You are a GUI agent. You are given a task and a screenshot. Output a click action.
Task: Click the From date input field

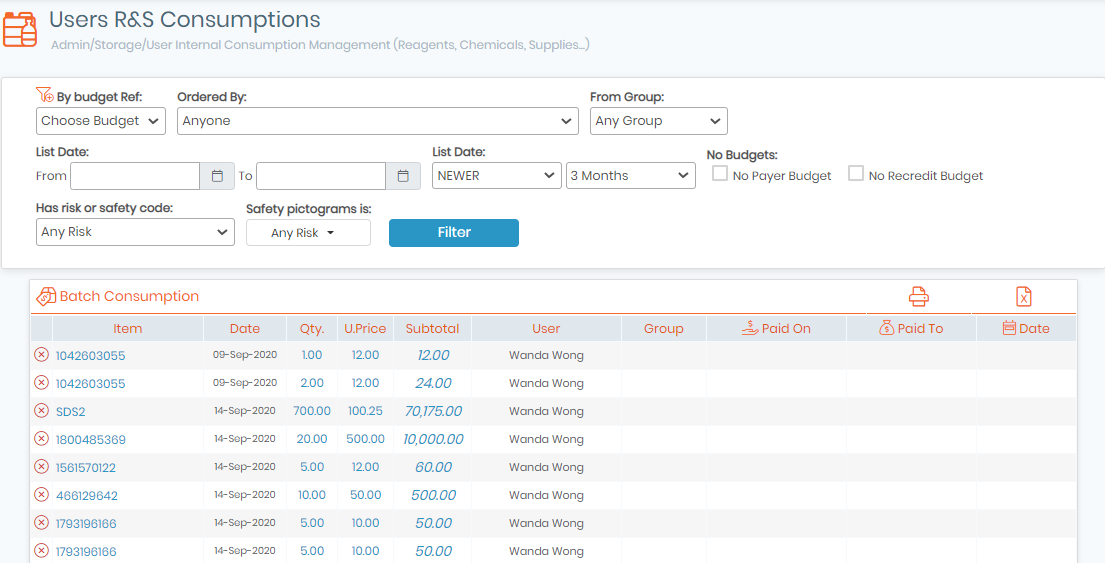pyautogui.click(x=135, y=176)
